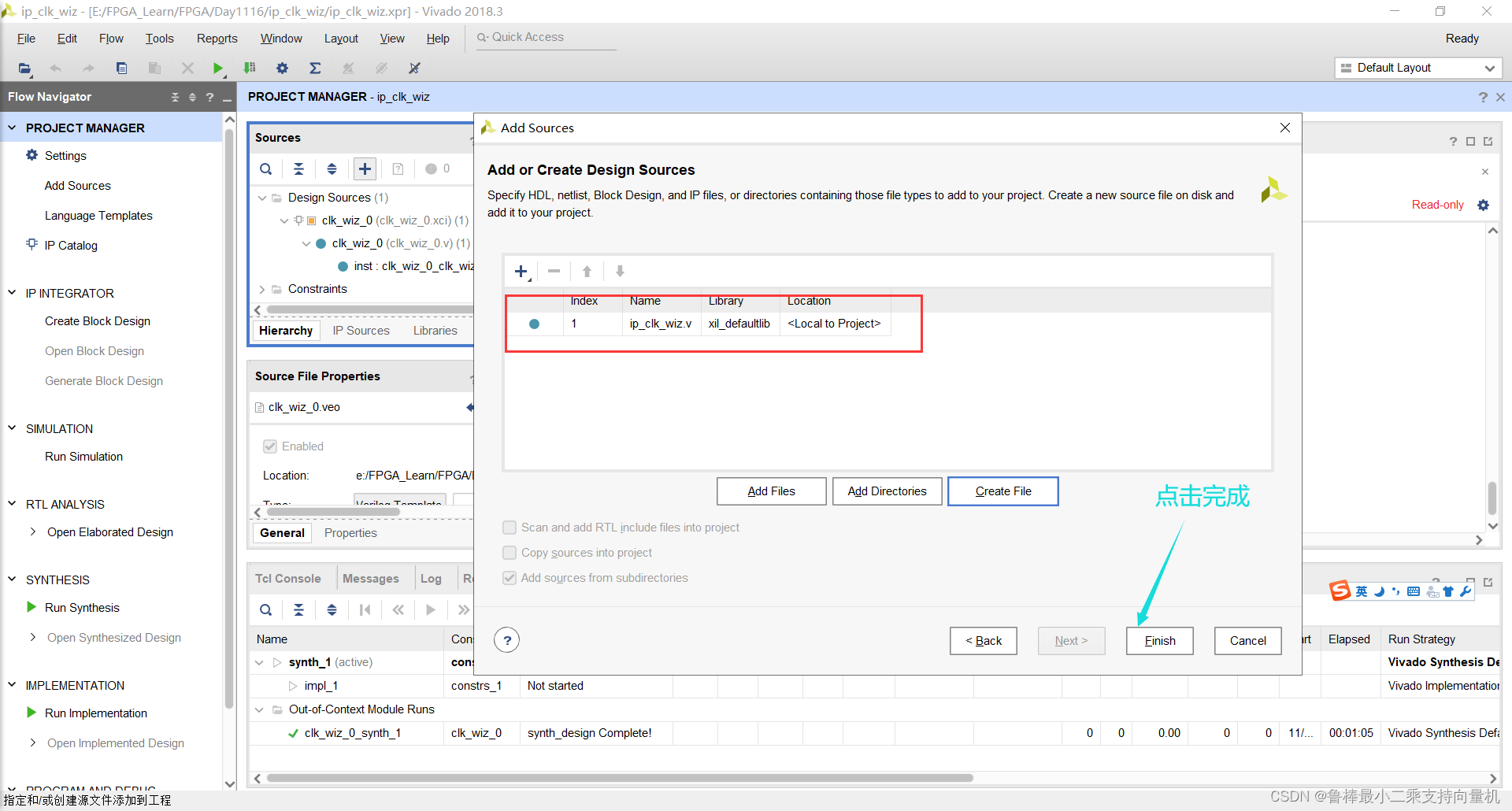
Task: Switch to IP Sources tab
Action: [x=361, y=331]
